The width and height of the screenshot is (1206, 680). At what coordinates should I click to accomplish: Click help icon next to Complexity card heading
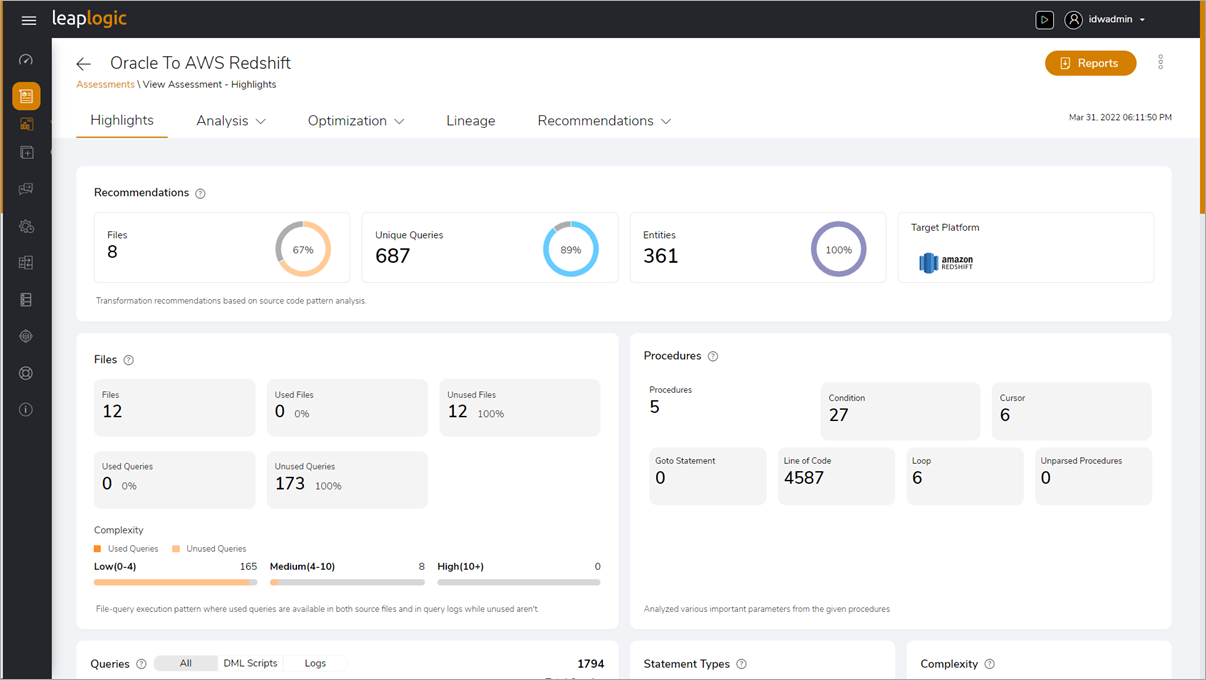coord(989,664)
